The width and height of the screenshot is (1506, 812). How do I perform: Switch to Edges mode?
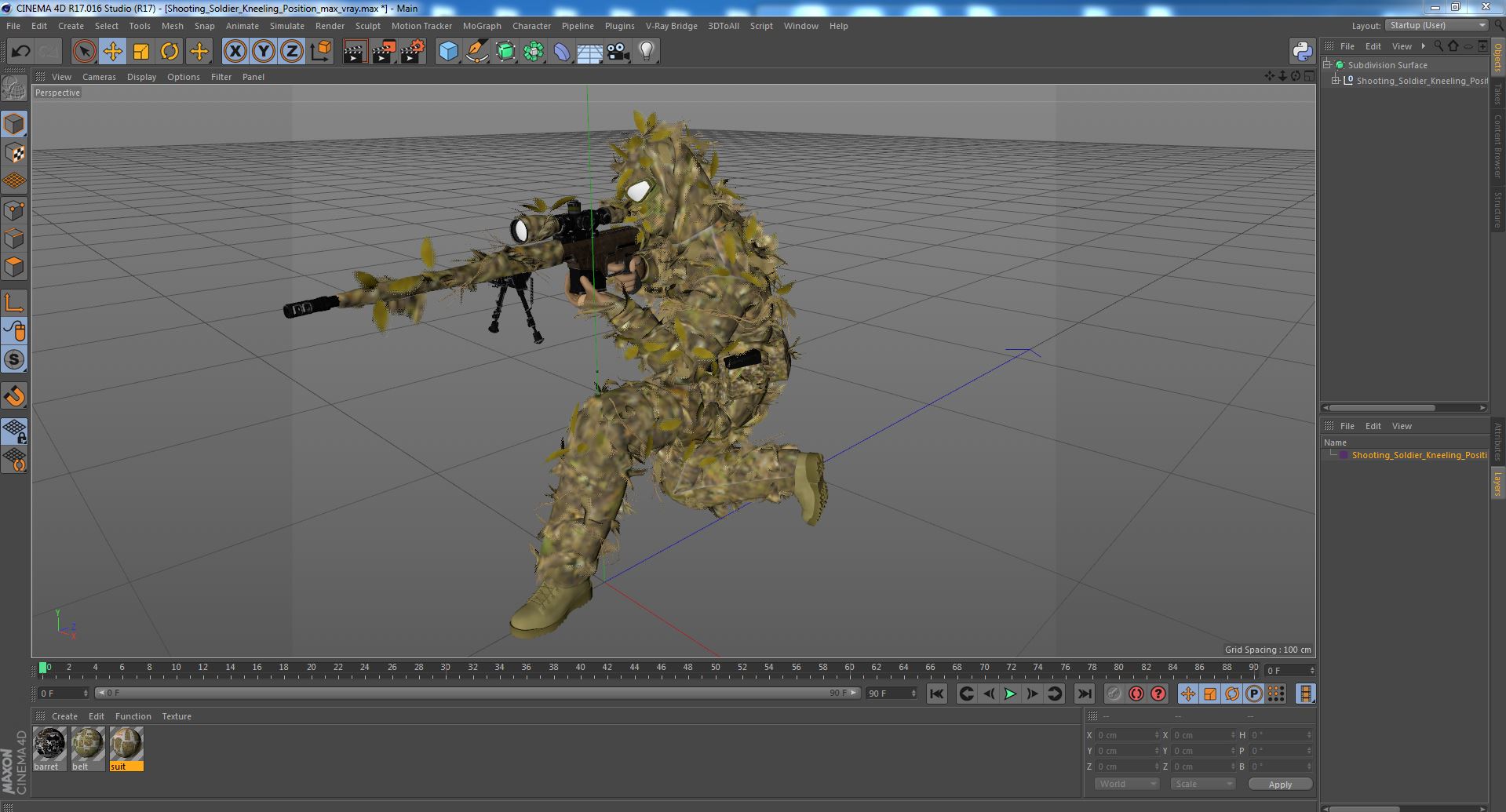coord(14,239)
